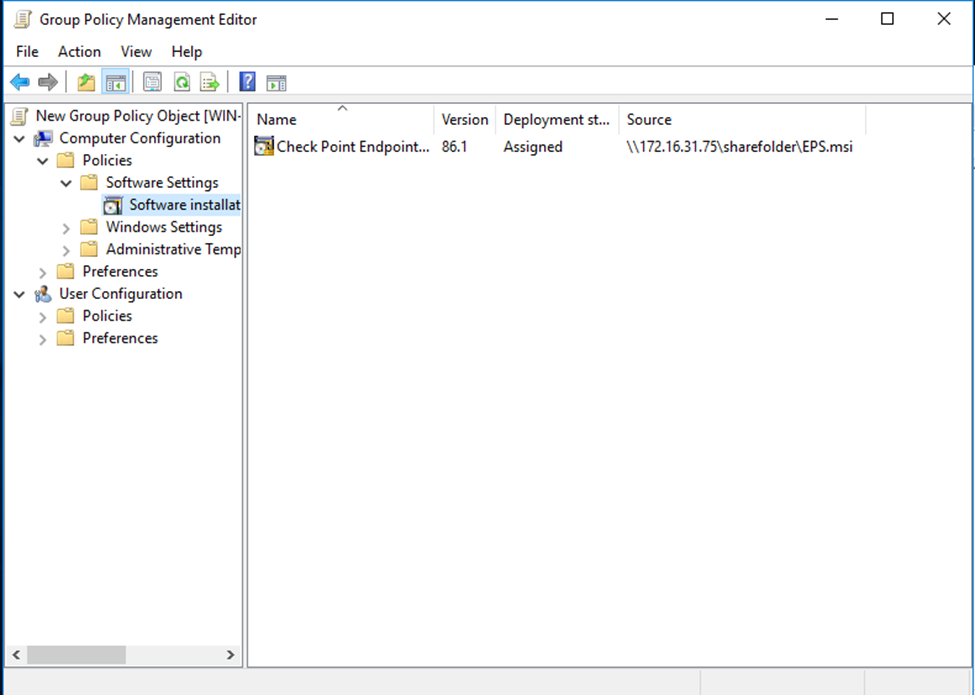Collapse the User Configuration node
Viewport: 975px width, 695px height.
(19, 295)
